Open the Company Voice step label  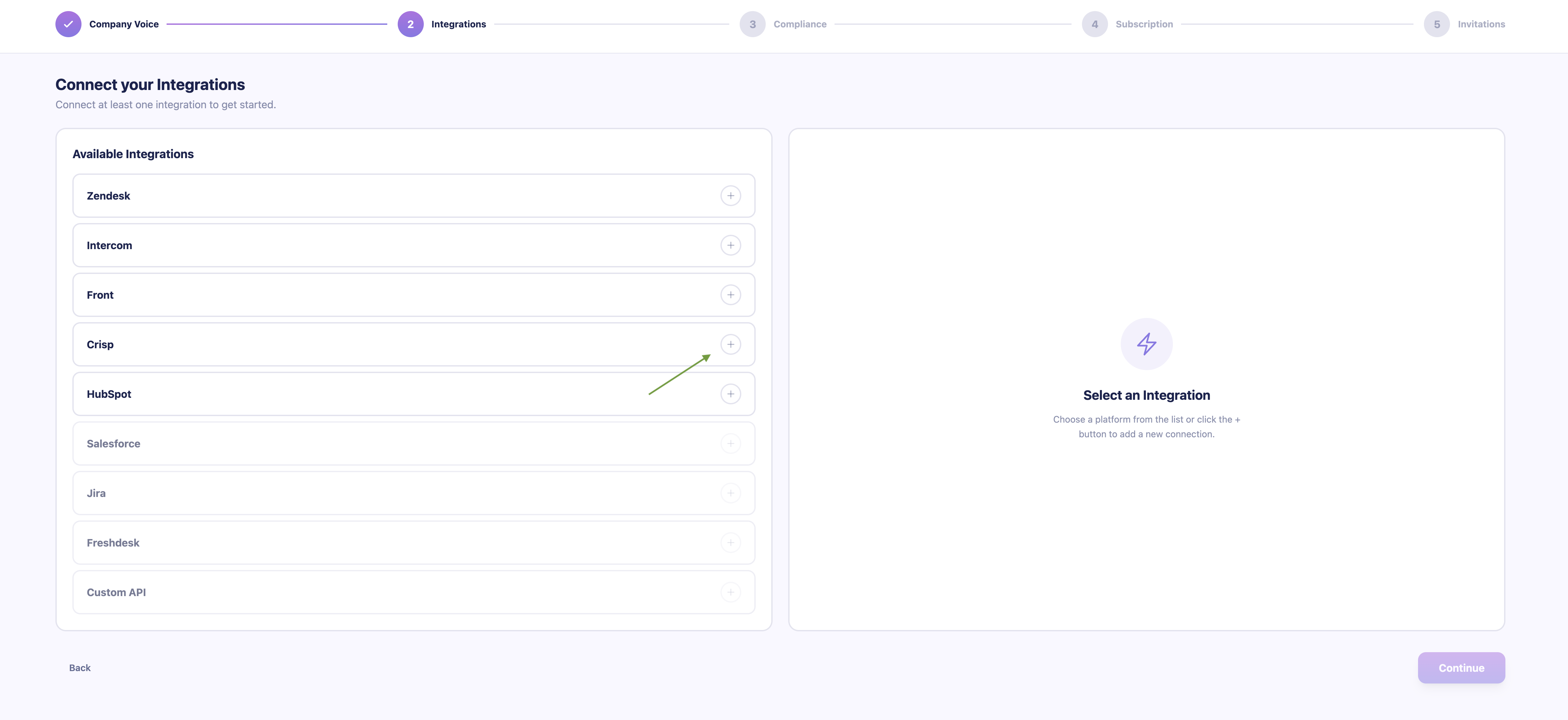coord(124,24)
